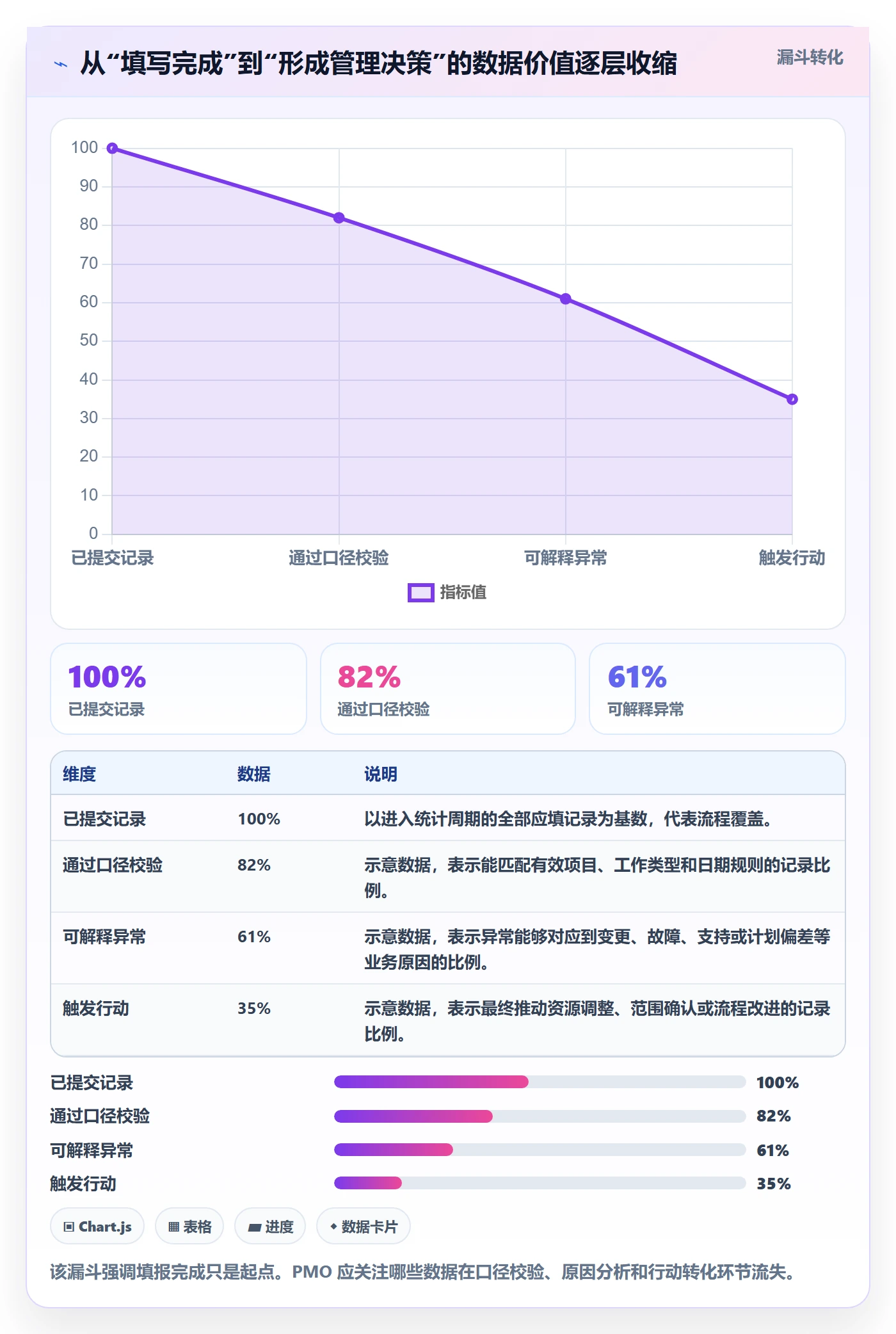Click the chart point at 触发行动 (35)
This screenshot has height=1334, width=896.
(x=792, y=399)
